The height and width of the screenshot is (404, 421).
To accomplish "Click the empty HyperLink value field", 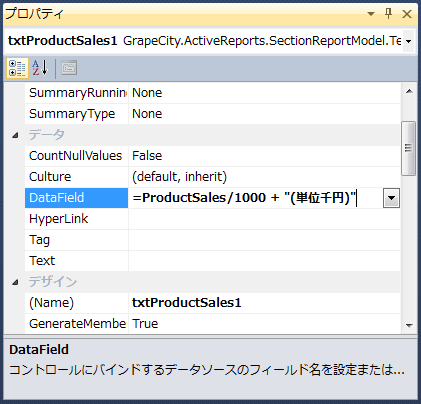I will [264, 219].
